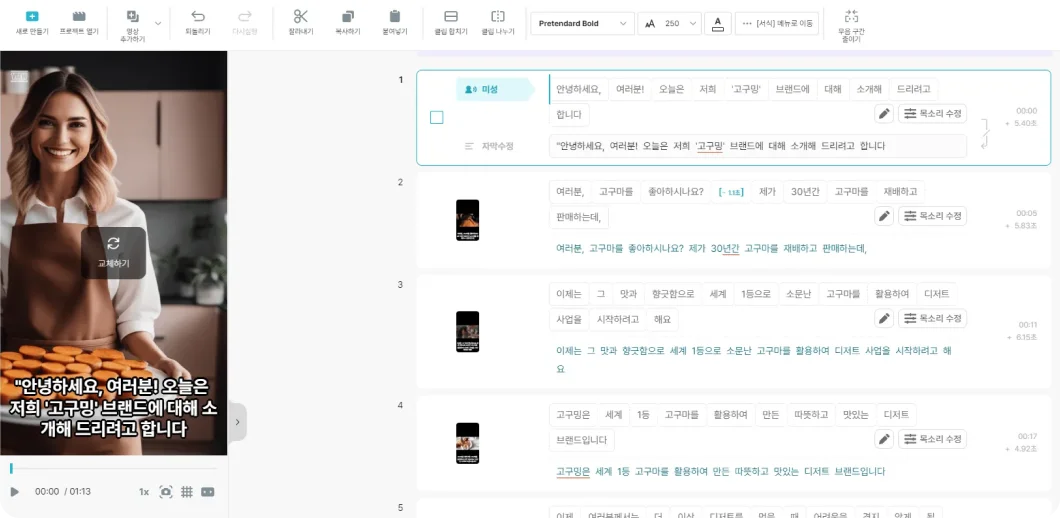Select the word chip '소문난'
The height and width of the screenshot is (518, 1060).
tap(798, 294)
